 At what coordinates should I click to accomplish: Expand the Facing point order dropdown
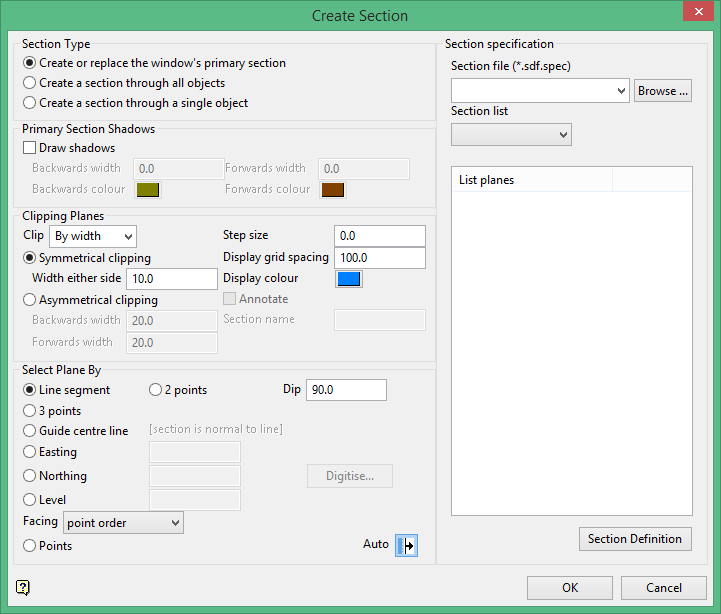pyautogui.click(x=123, y=523)
